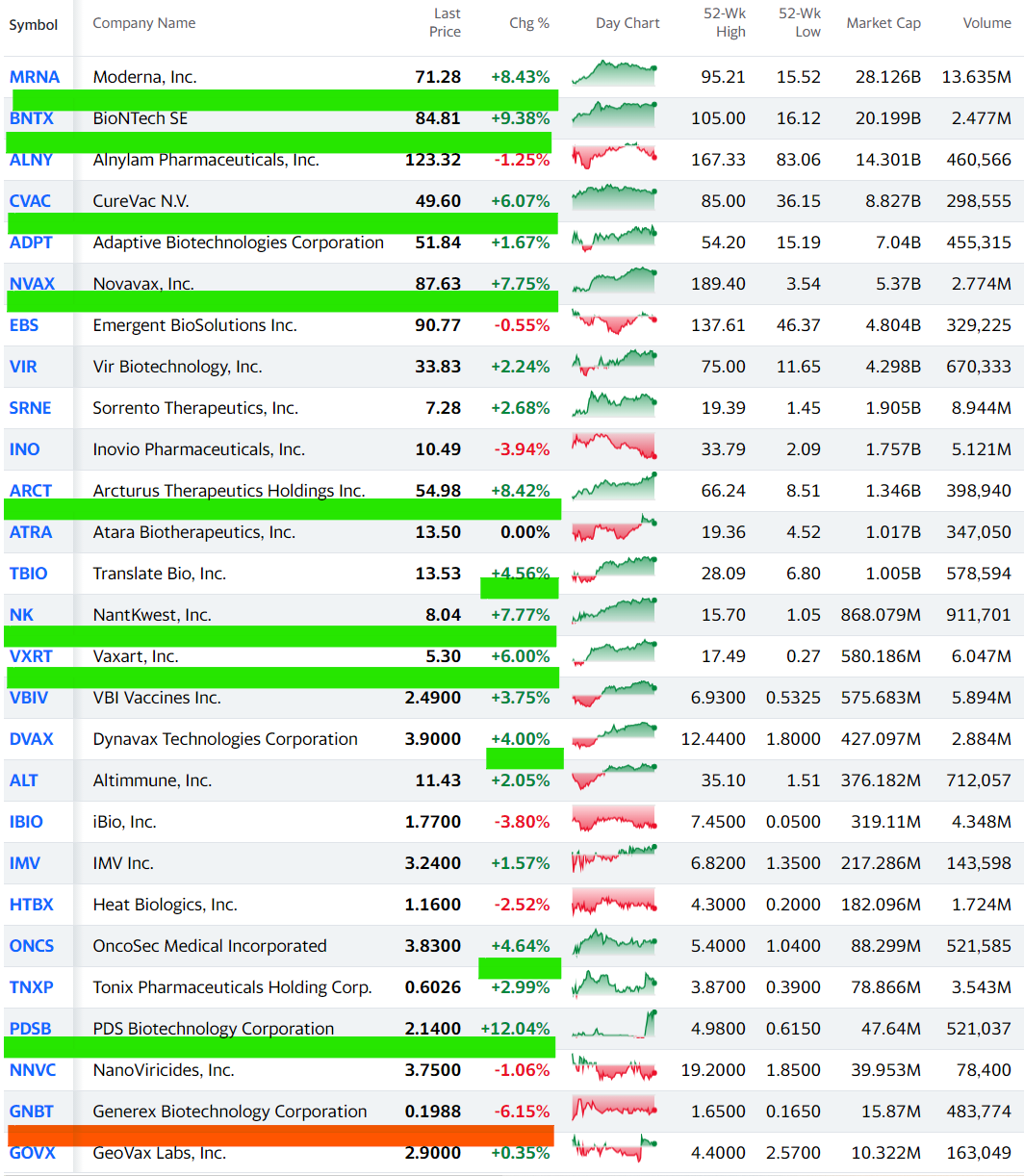The height and width of the screenshot is (1176, 1024).
Task: Open the CVAC ticker symbol link
Action: pyautogui.click(x=31, y=201)
